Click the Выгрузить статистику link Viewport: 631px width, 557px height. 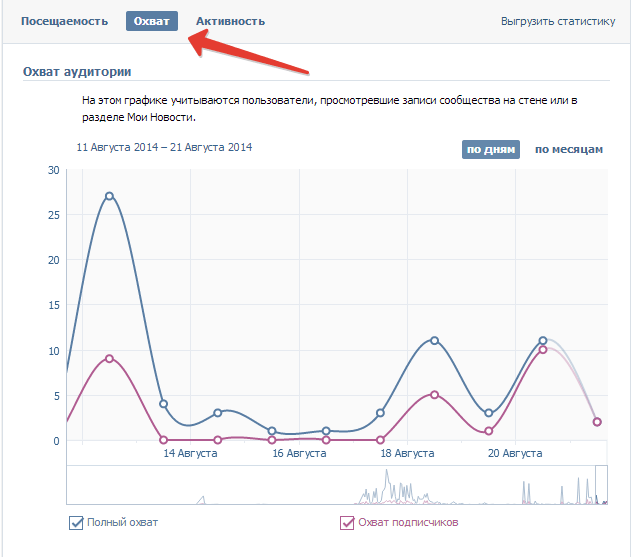pos(557,21)
